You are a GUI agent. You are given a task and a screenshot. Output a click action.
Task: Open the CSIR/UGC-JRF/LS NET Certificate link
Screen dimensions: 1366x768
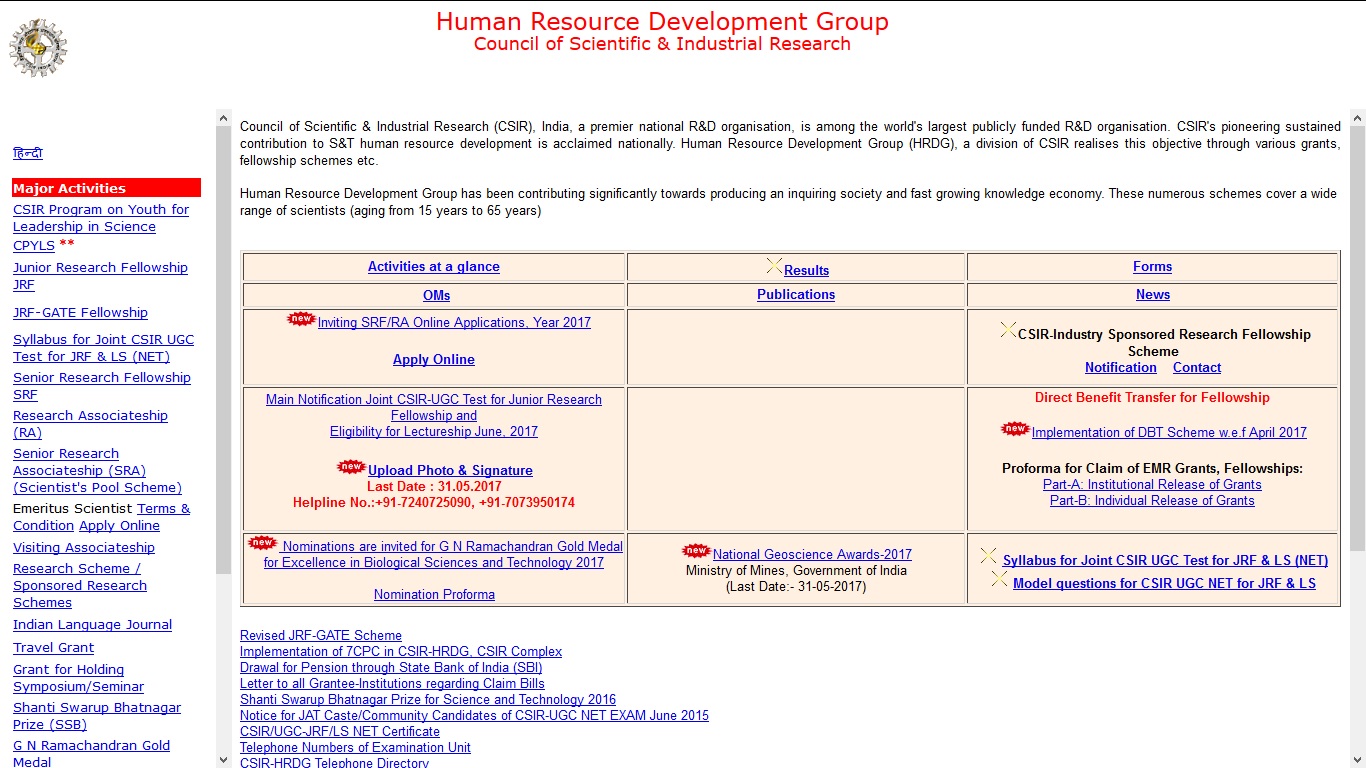(340, 732)
